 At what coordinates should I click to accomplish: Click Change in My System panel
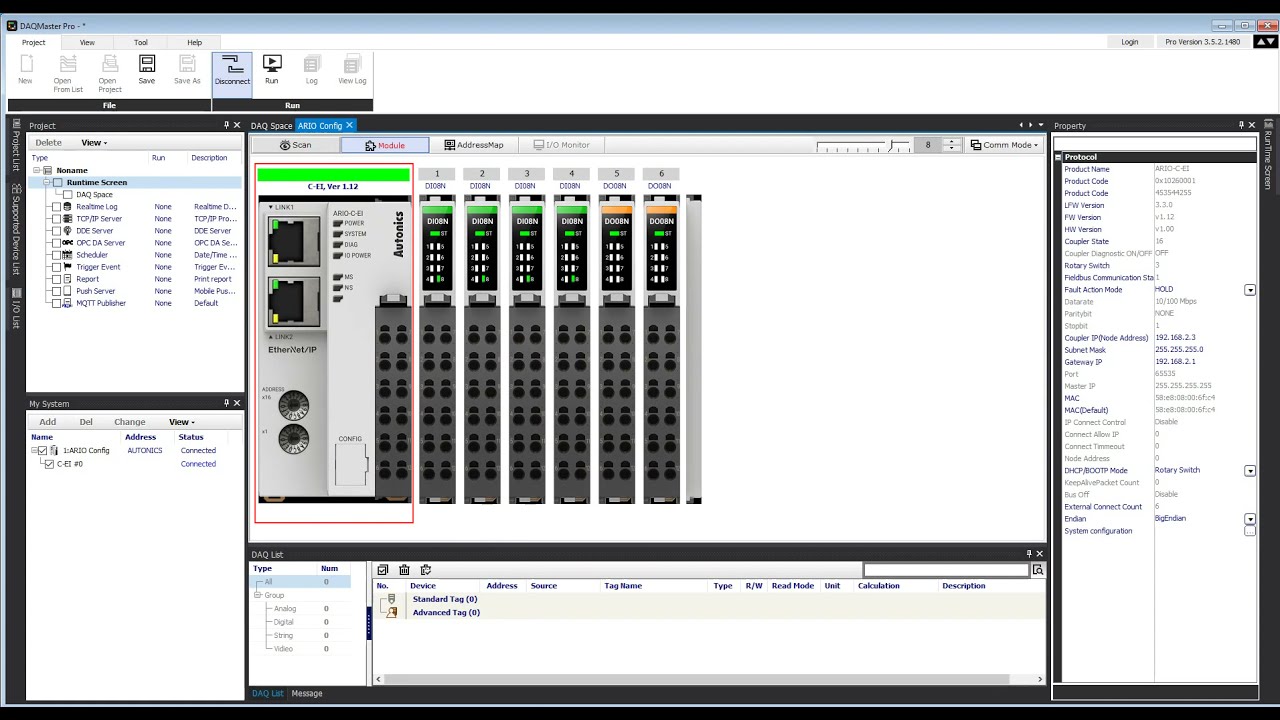pyautogui.click(x=130, y=422)
